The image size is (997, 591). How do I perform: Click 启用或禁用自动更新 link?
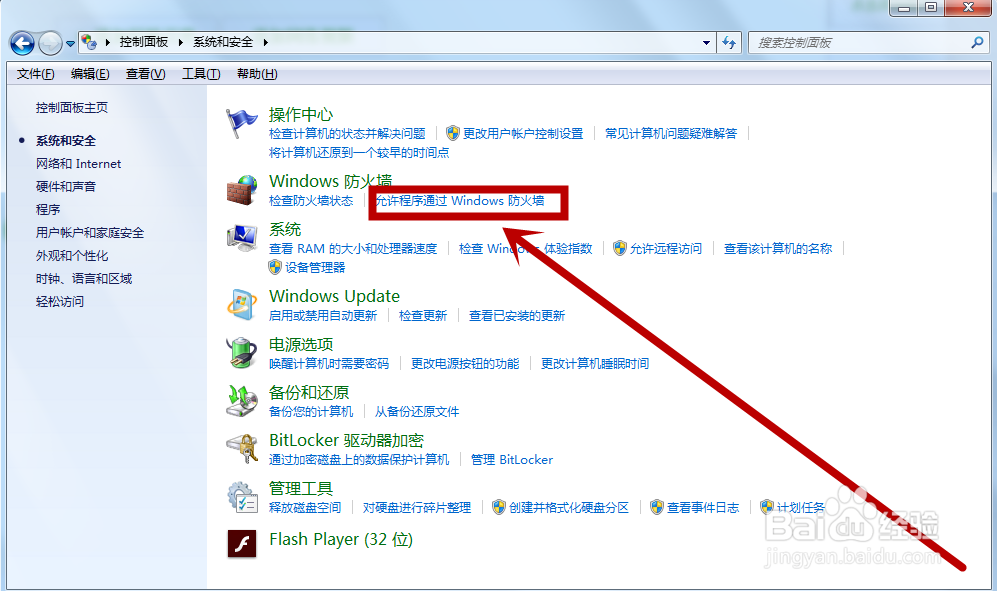[x=323, y=316]
